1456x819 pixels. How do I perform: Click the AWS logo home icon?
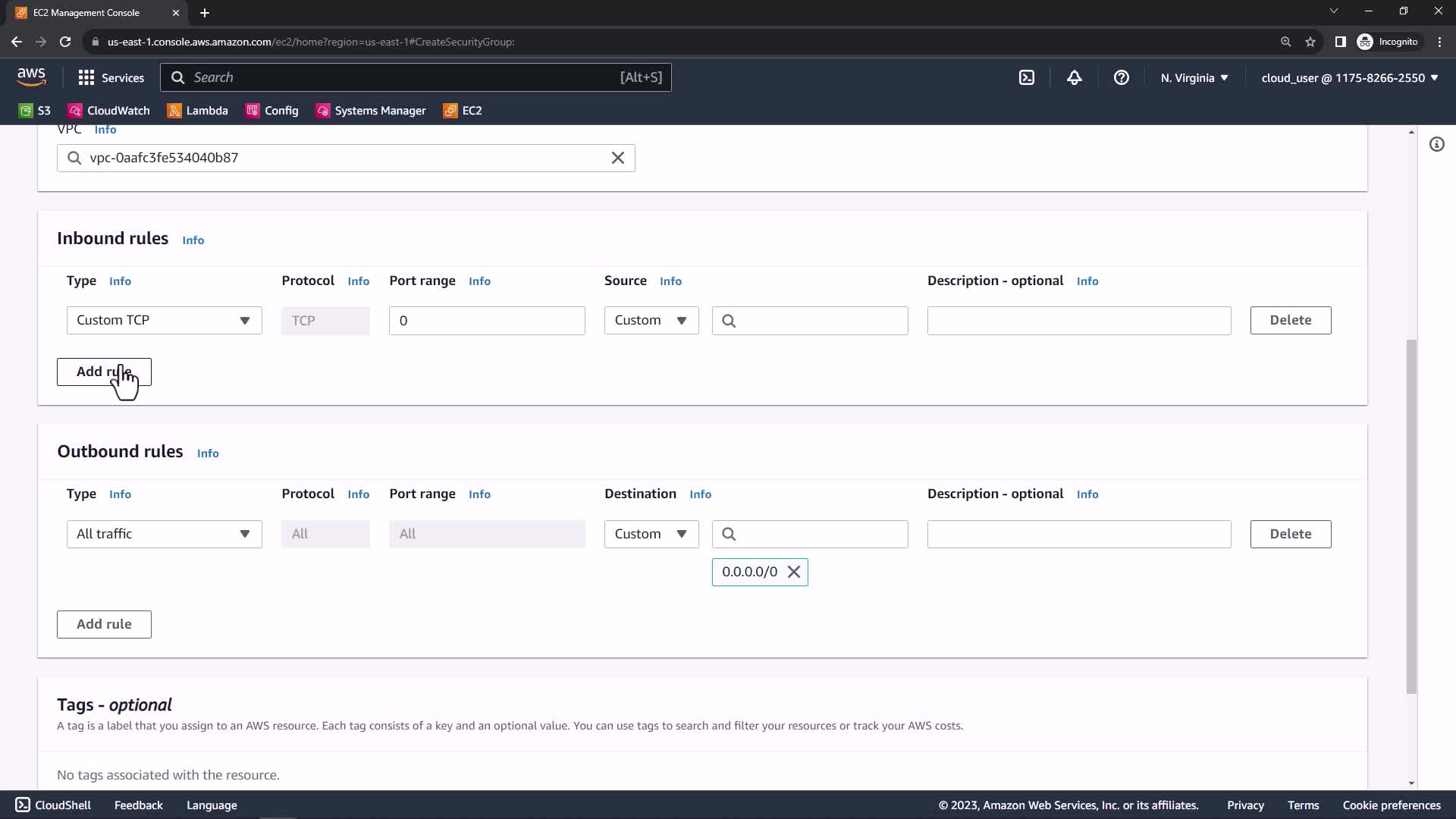31,77
